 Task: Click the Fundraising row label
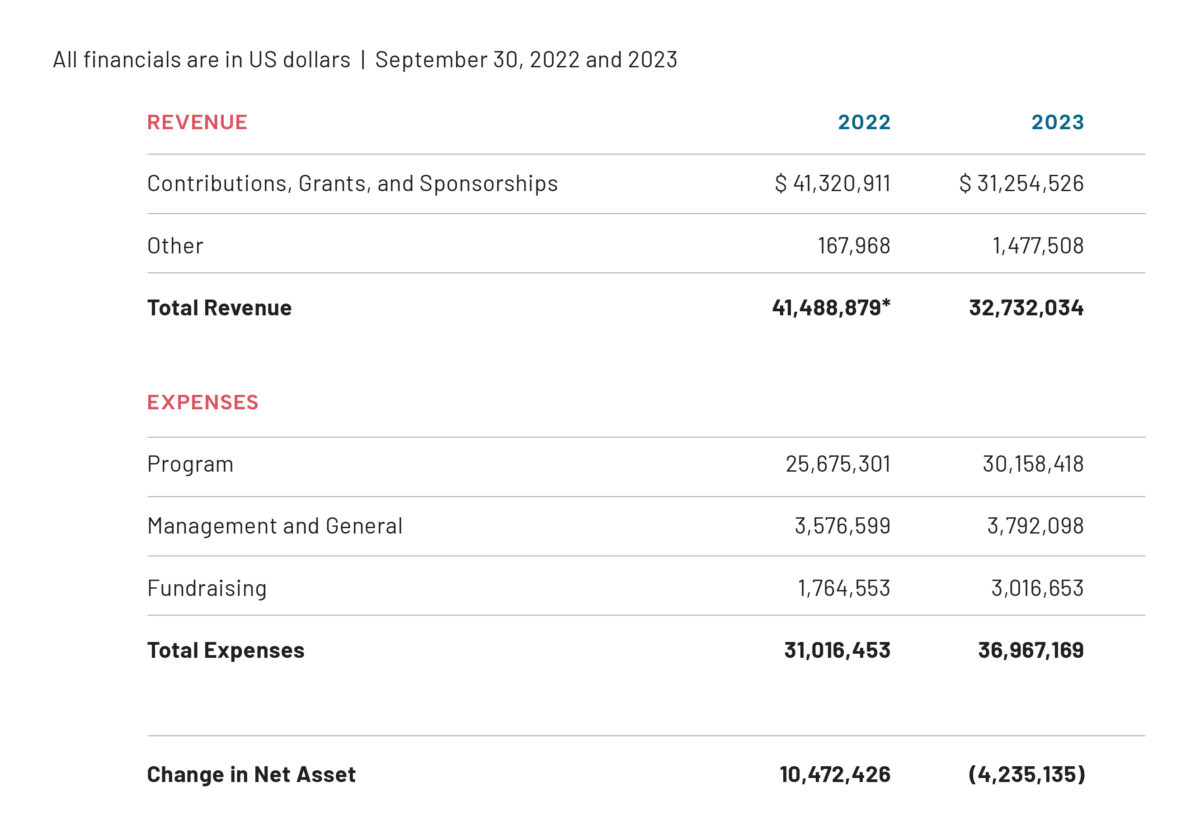[207, 588]
